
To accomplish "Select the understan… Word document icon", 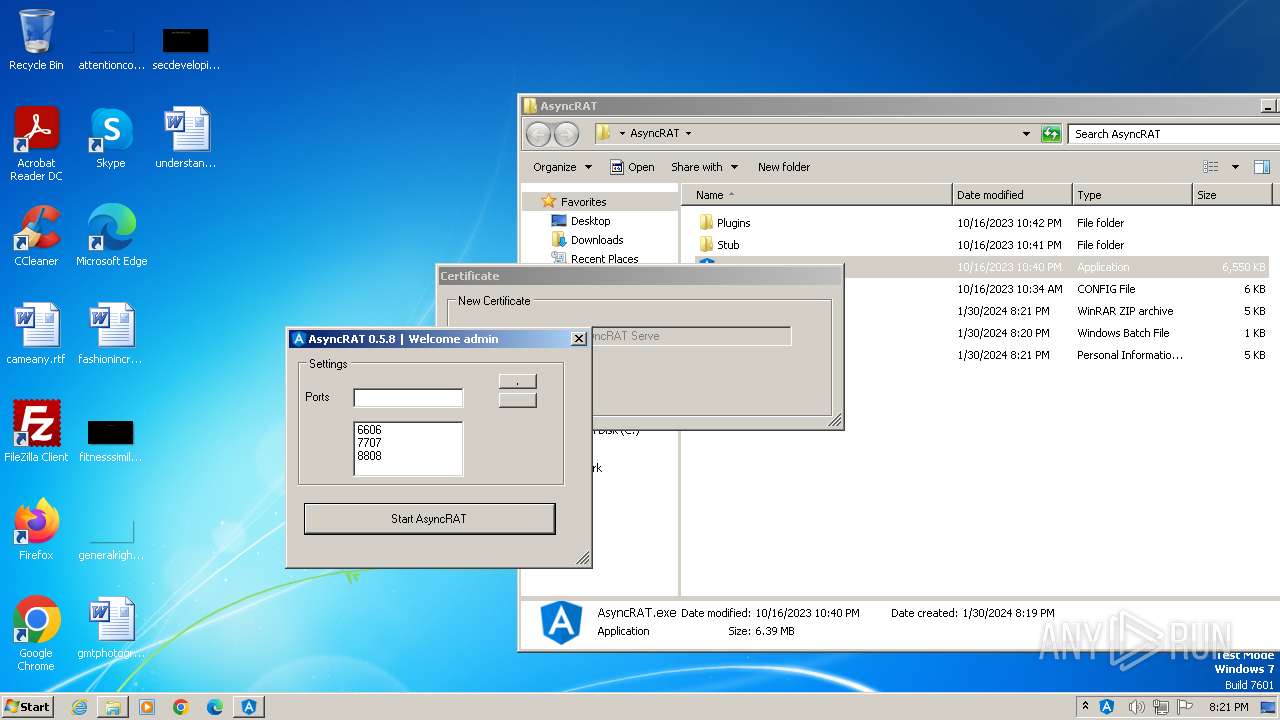I will click(186, 138).
